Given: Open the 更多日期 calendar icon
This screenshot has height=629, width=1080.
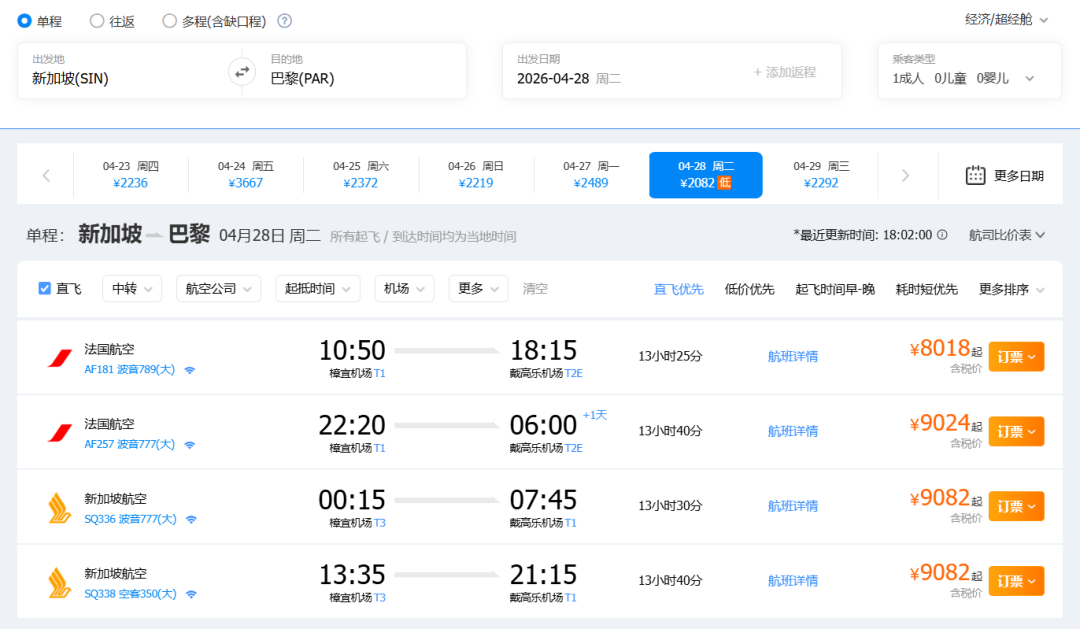Looking at the screenshot, I should (975, 175).
